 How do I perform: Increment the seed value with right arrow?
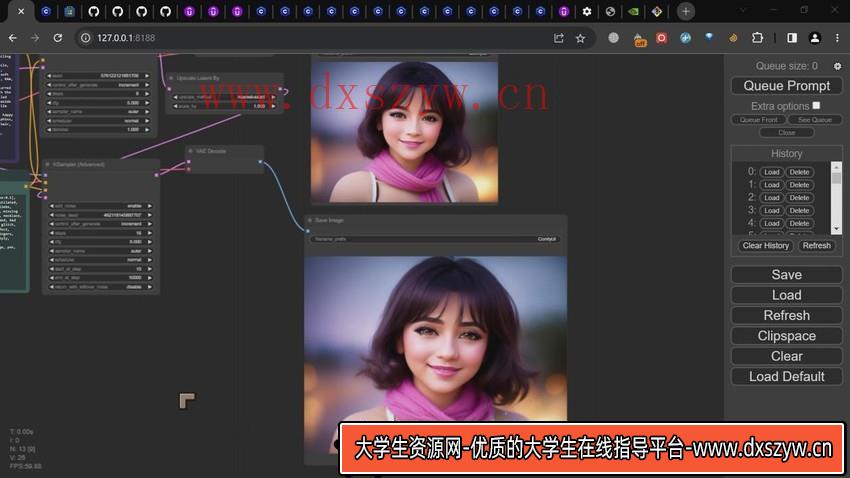[147, 76]
